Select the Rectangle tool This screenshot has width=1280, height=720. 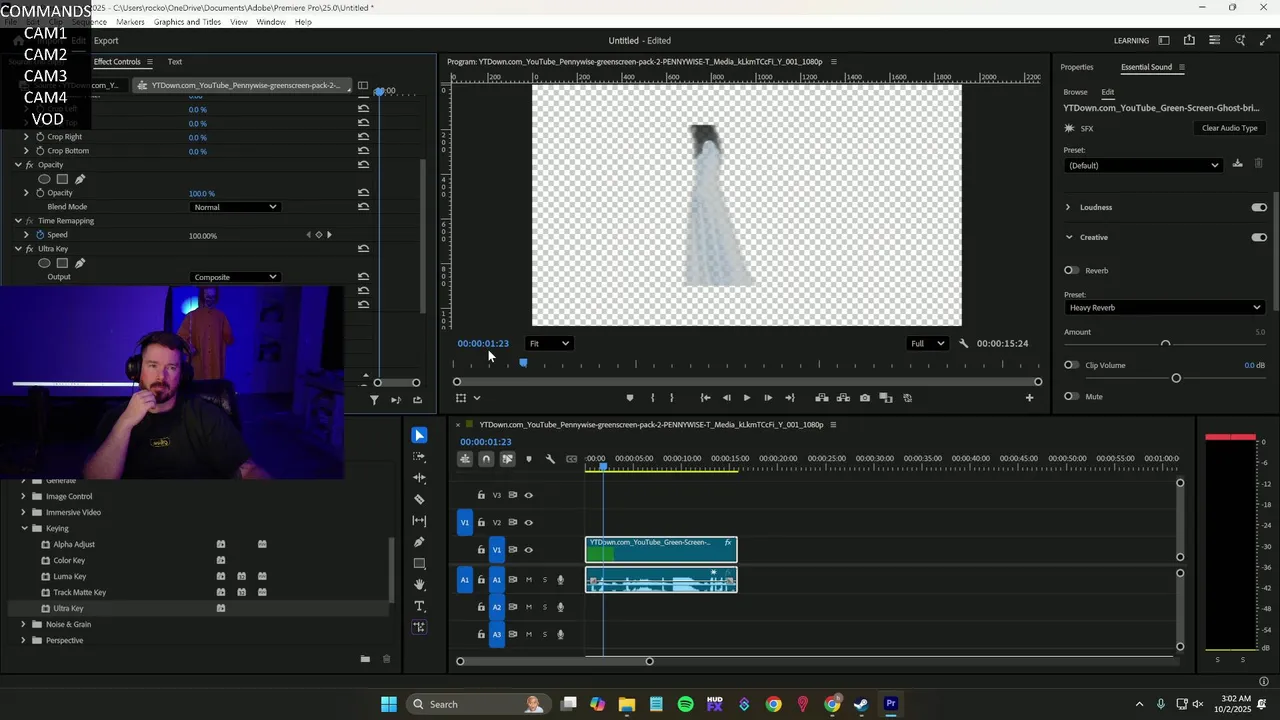coord(419,563)
